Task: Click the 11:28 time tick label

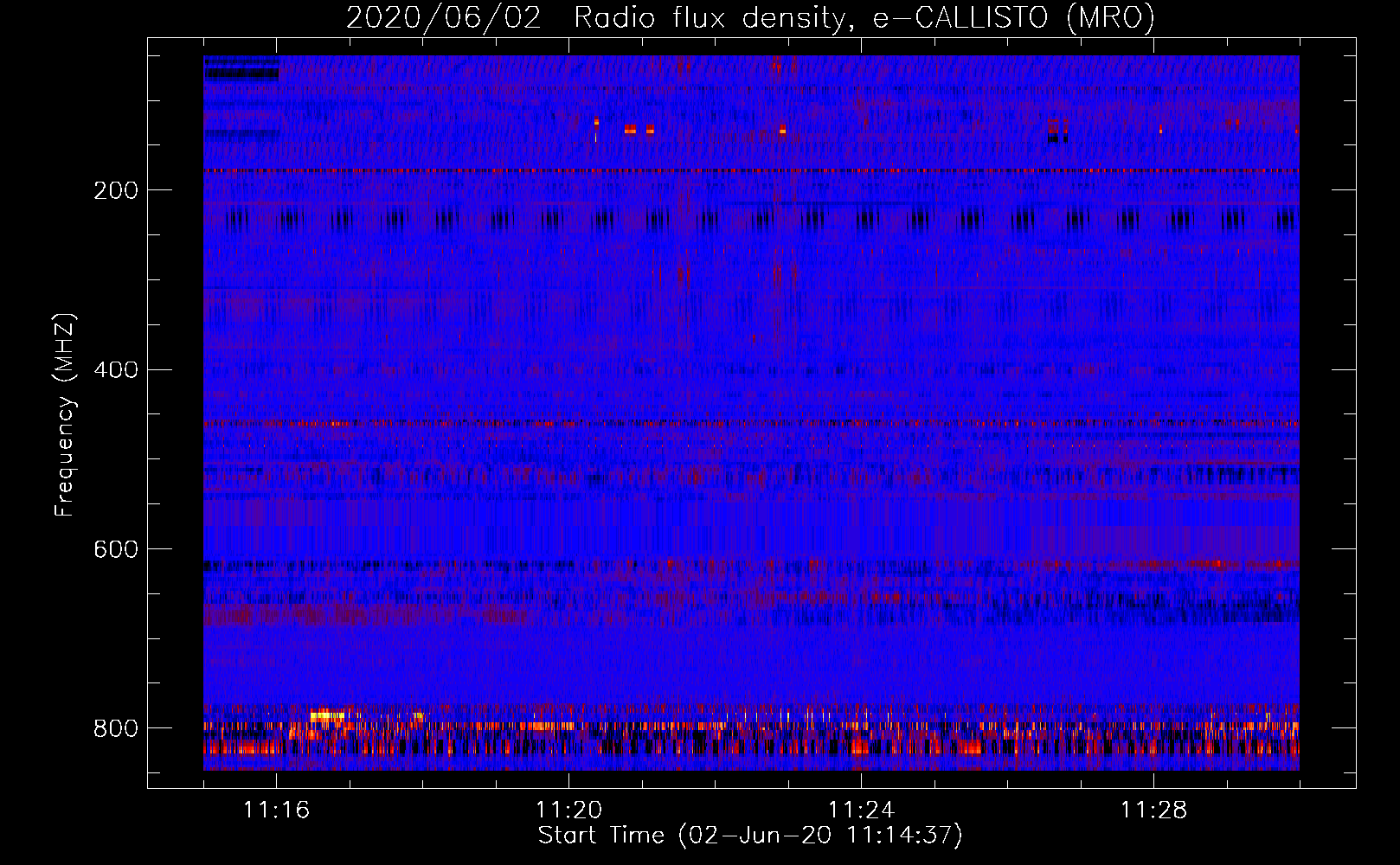Action: 1154,810
